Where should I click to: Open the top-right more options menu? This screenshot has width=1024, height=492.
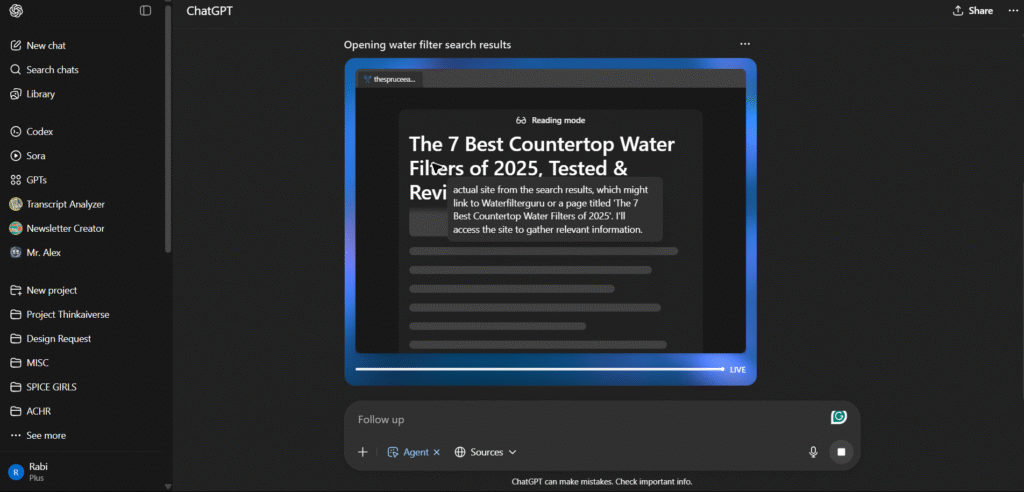coord(1014,10)
